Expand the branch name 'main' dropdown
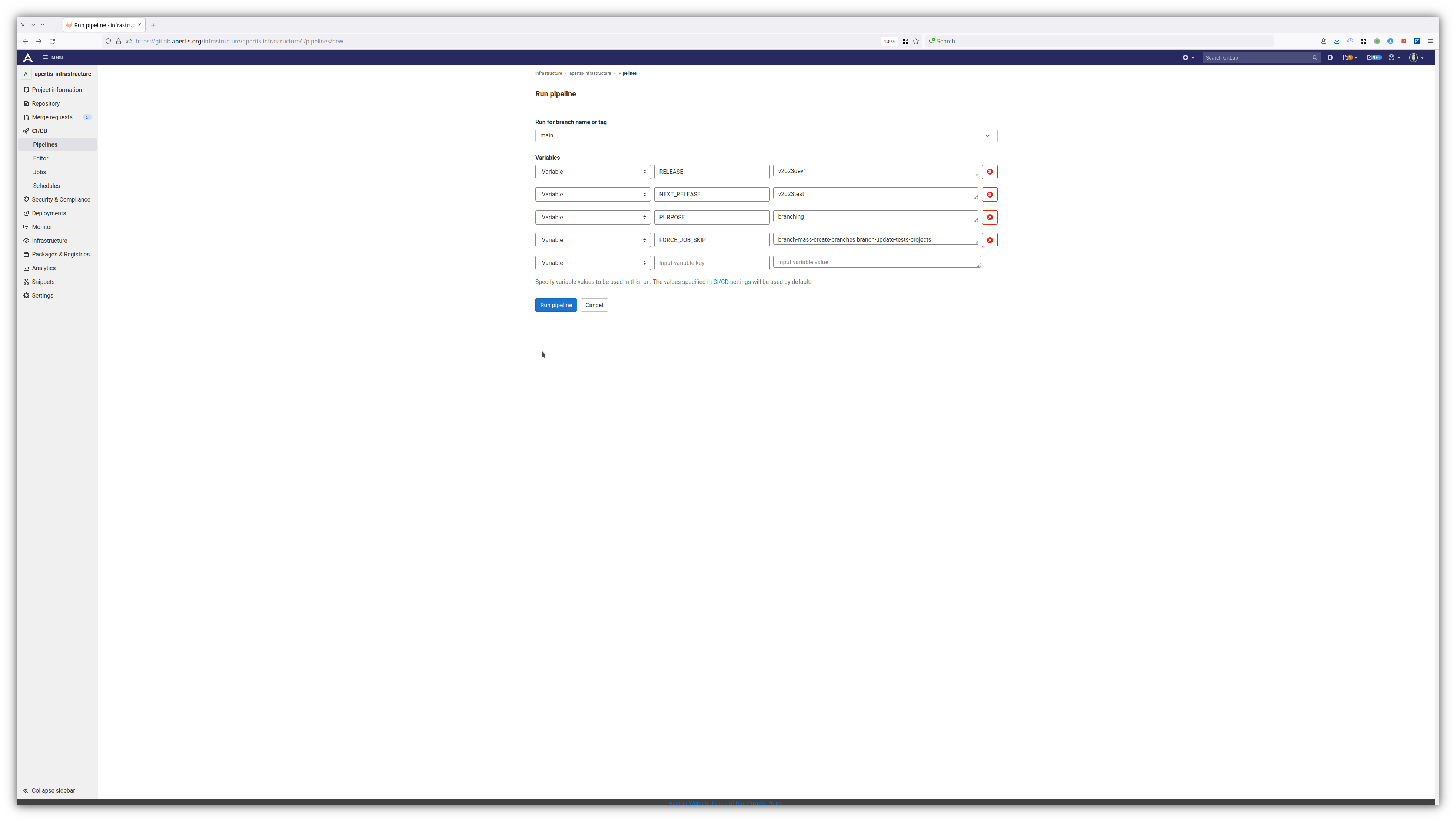Screen dimensions: 1456x822 pyautogui.click(x=766, y=136)
